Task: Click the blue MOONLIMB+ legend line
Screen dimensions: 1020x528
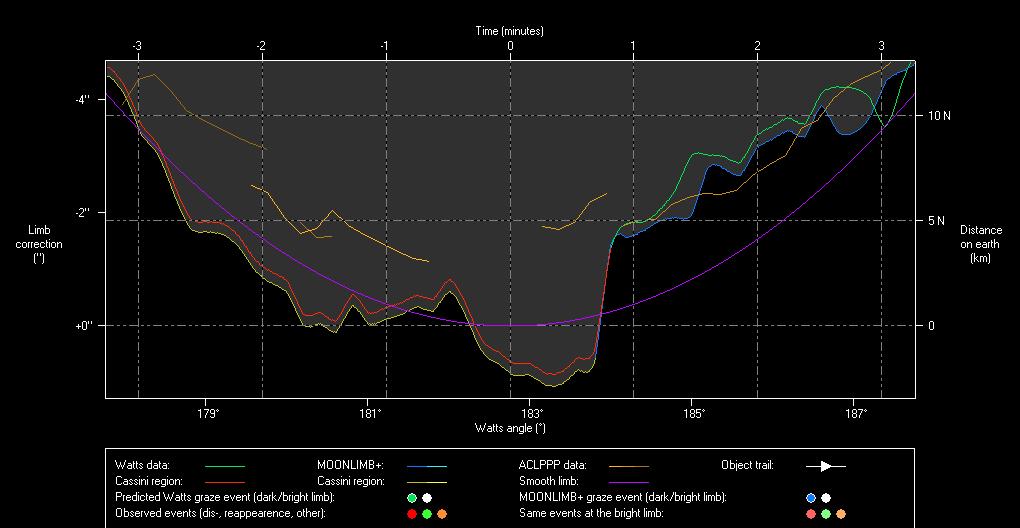Action: (x=426, y=466)
